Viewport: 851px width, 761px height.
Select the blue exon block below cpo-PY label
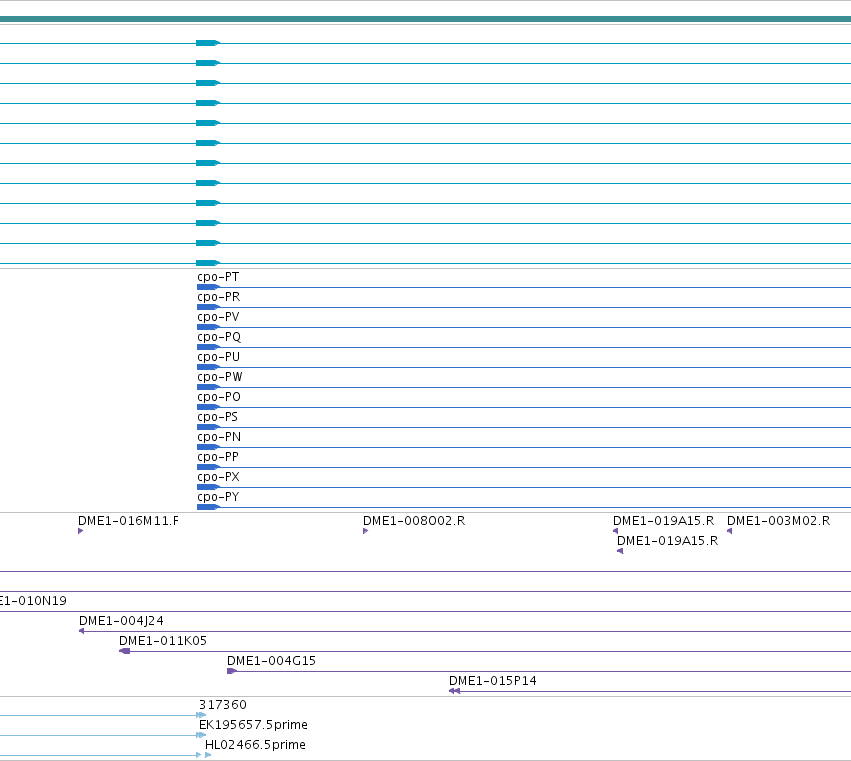pyautogui.click(x=208, y=507)
